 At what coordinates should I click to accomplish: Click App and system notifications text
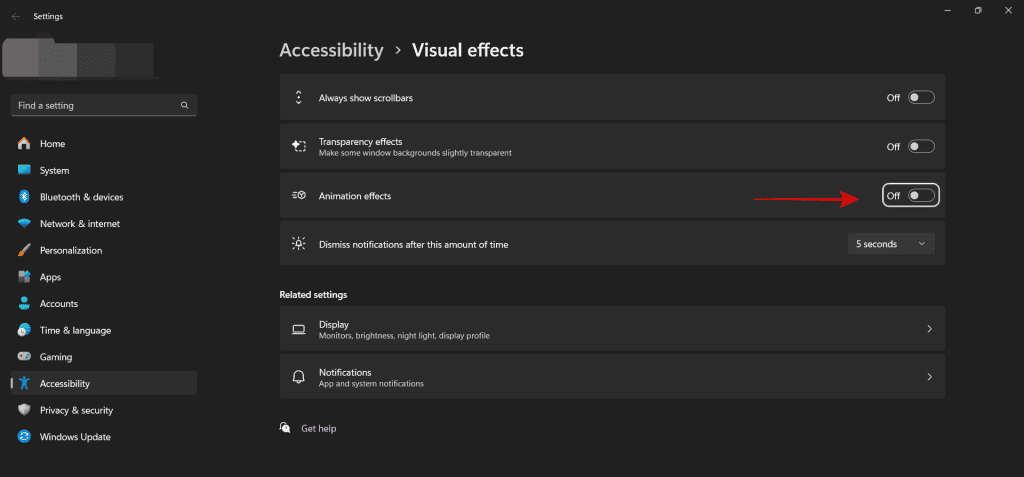(371, 384)
